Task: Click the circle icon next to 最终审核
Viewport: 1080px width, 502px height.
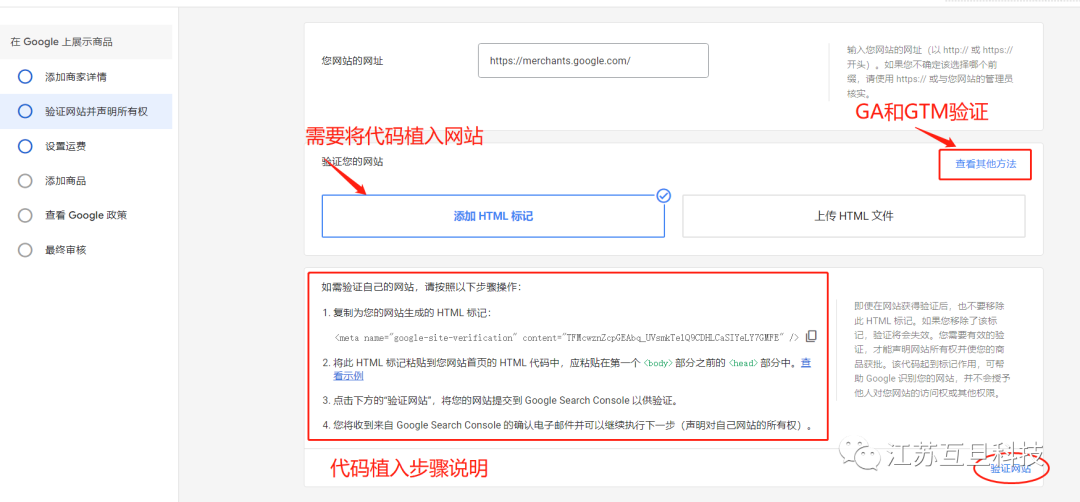Action: pyautogui.click(x=26, y=250)
